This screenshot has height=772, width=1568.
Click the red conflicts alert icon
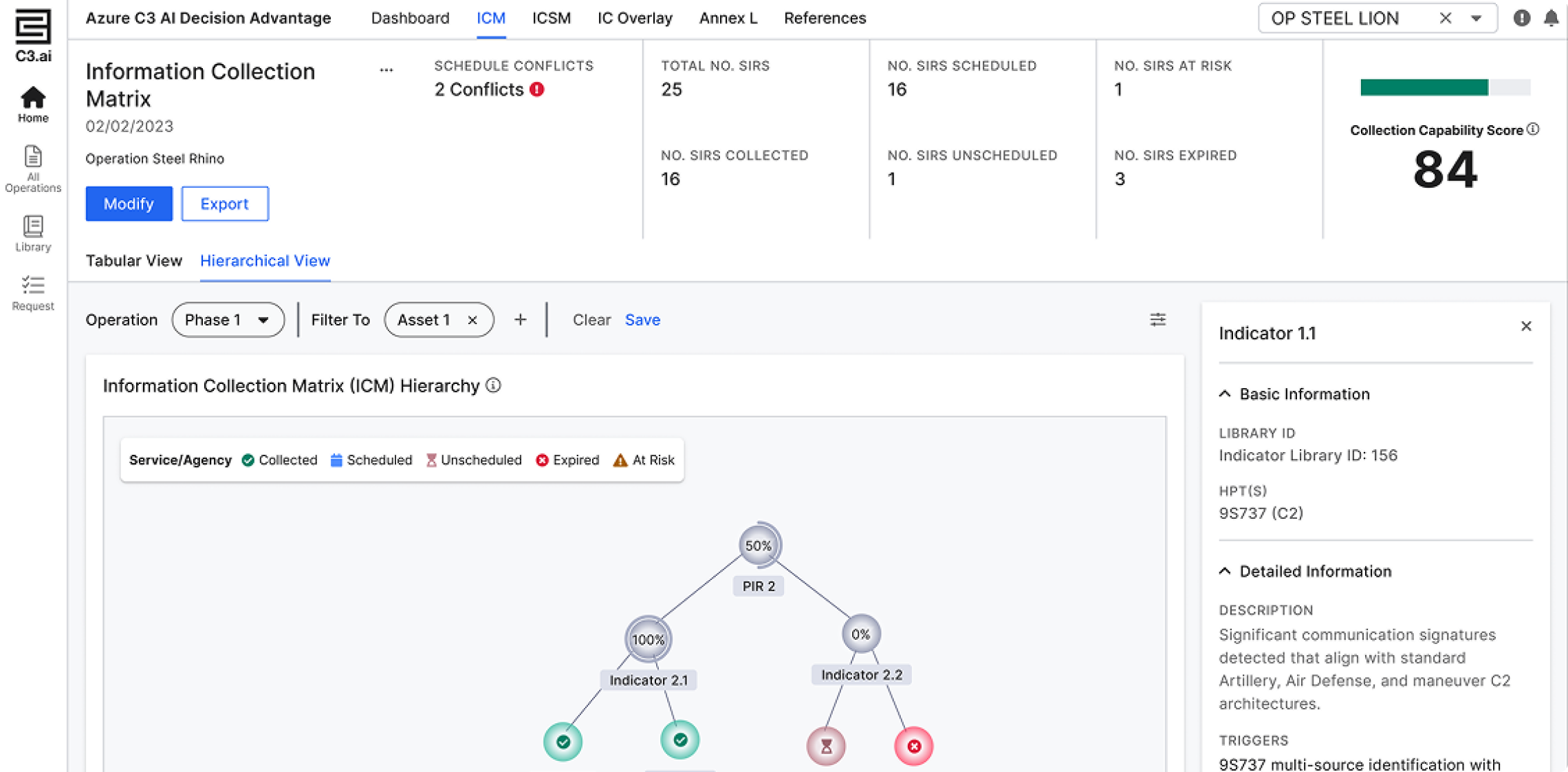click(x=537, y=89)
